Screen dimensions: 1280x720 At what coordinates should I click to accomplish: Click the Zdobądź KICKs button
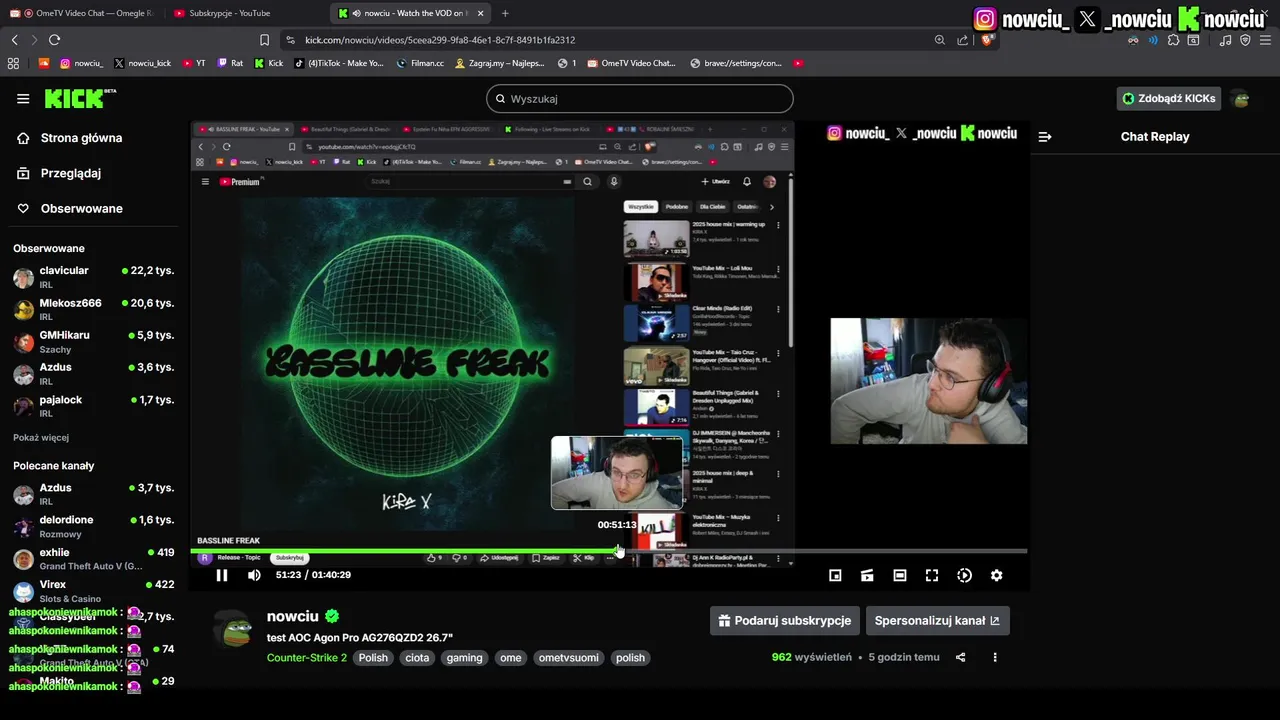pyautogui.click(x=1169, y=99)
